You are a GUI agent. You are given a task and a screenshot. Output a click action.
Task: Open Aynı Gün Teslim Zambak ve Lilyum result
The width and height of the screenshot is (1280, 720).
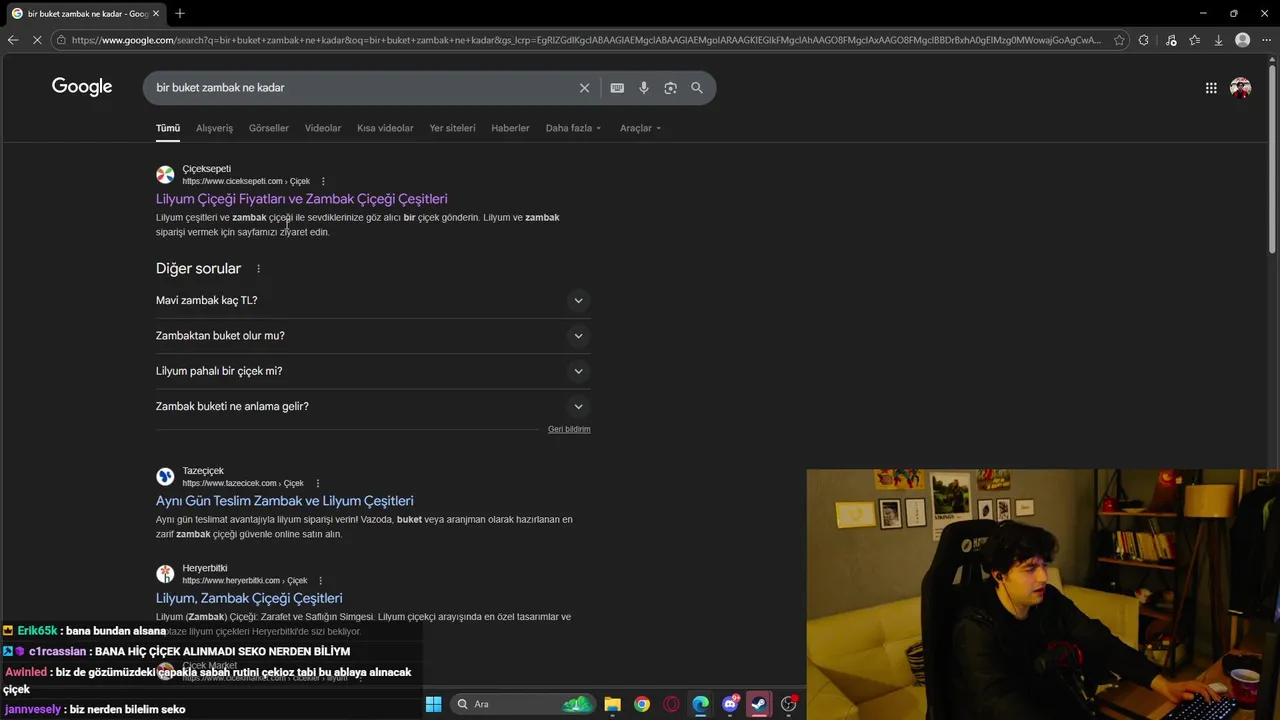point(285,501)
